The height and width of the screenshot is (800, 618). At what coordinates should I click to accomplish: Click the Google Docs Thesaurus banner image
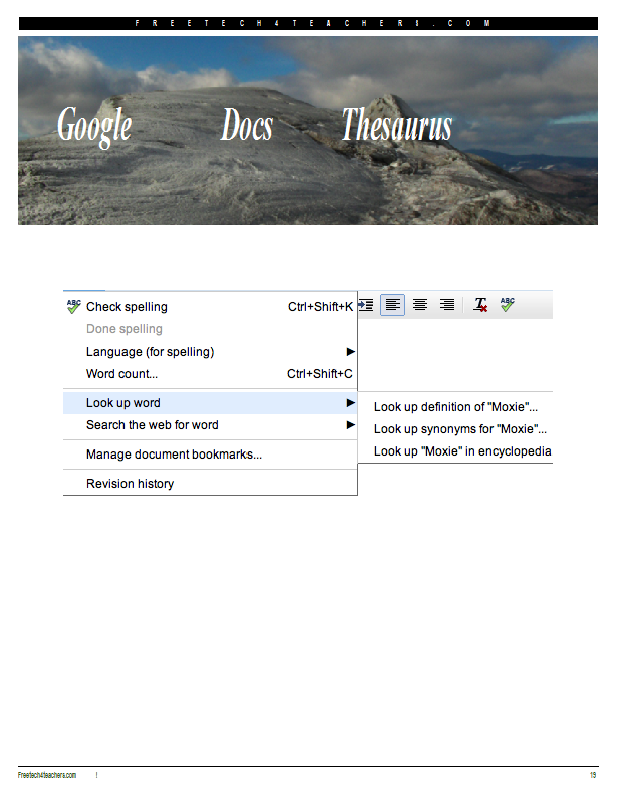click(308, 130)
